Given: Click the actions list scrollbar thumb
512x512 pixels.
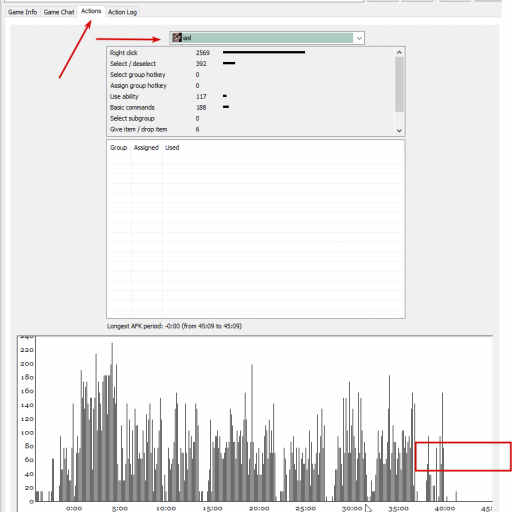Looking at the screenshot, I should [x=399, y=84].
